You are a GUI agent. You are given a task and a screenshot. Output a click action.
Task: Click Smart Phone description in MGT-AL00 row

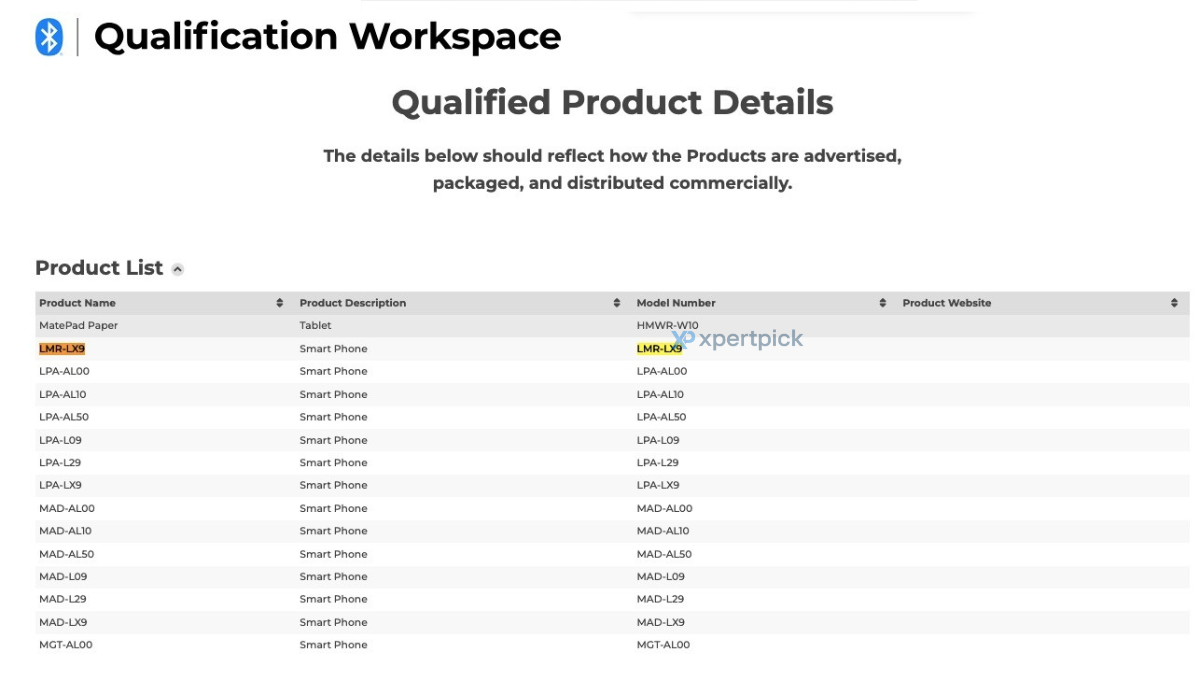tap(334, 645)
